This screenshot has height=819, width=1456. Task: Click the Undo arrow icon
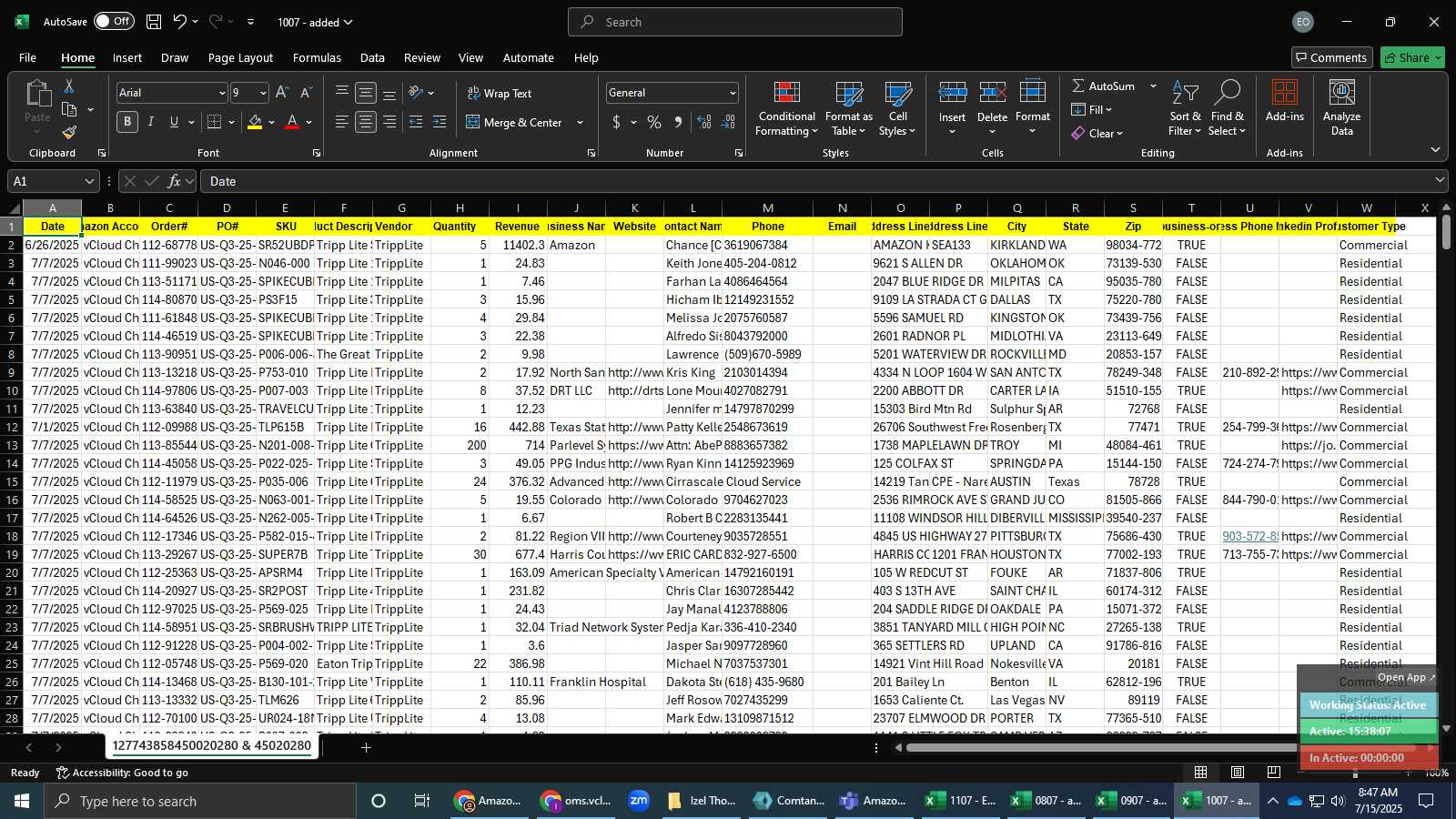point(180,22)
